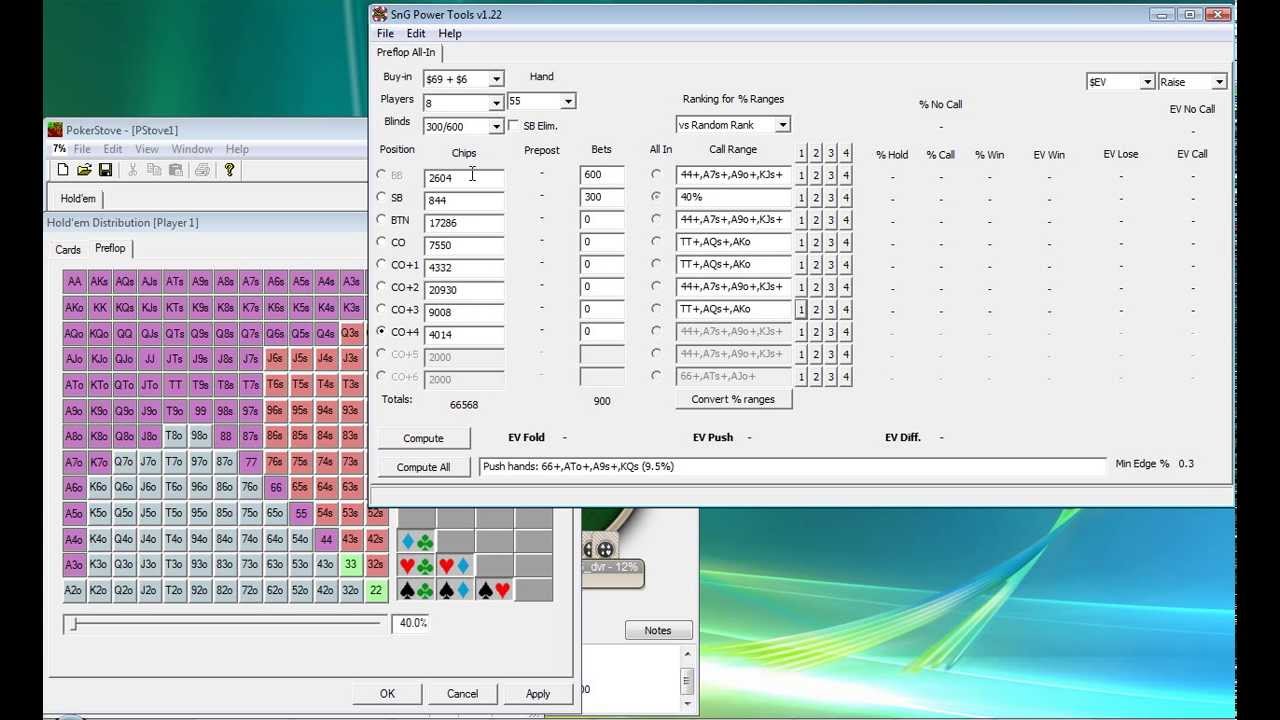Click Convert % ranges button

click(x=733, y=399)
